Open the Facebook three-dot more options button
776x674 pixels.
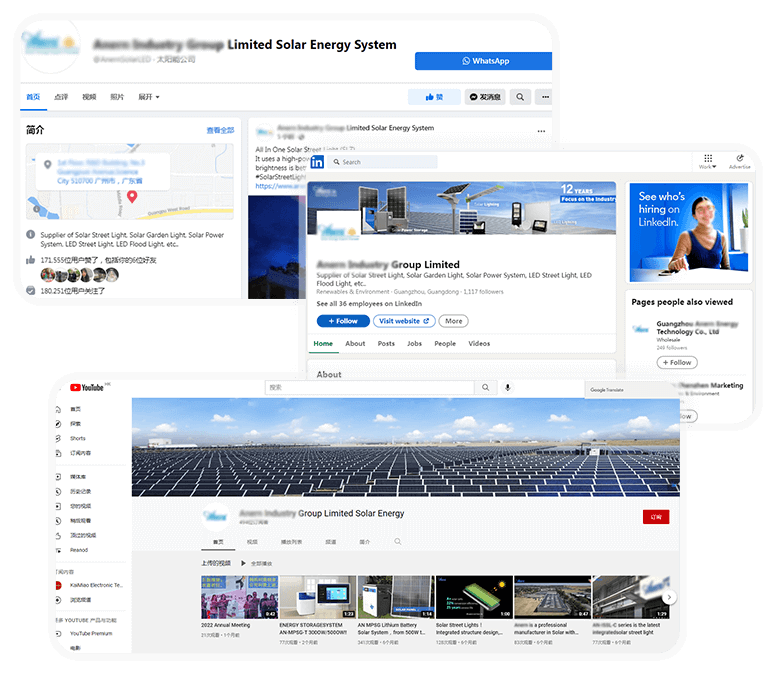click(544, 97)
